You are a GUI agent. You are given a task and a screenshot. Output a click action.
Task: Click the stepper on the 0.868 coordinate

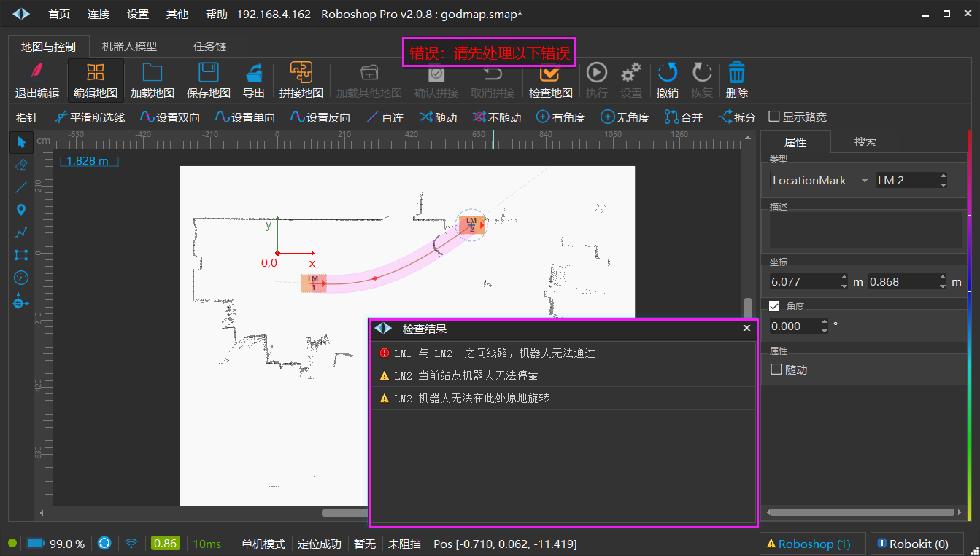pyautogui.click(x=942, y=282)
